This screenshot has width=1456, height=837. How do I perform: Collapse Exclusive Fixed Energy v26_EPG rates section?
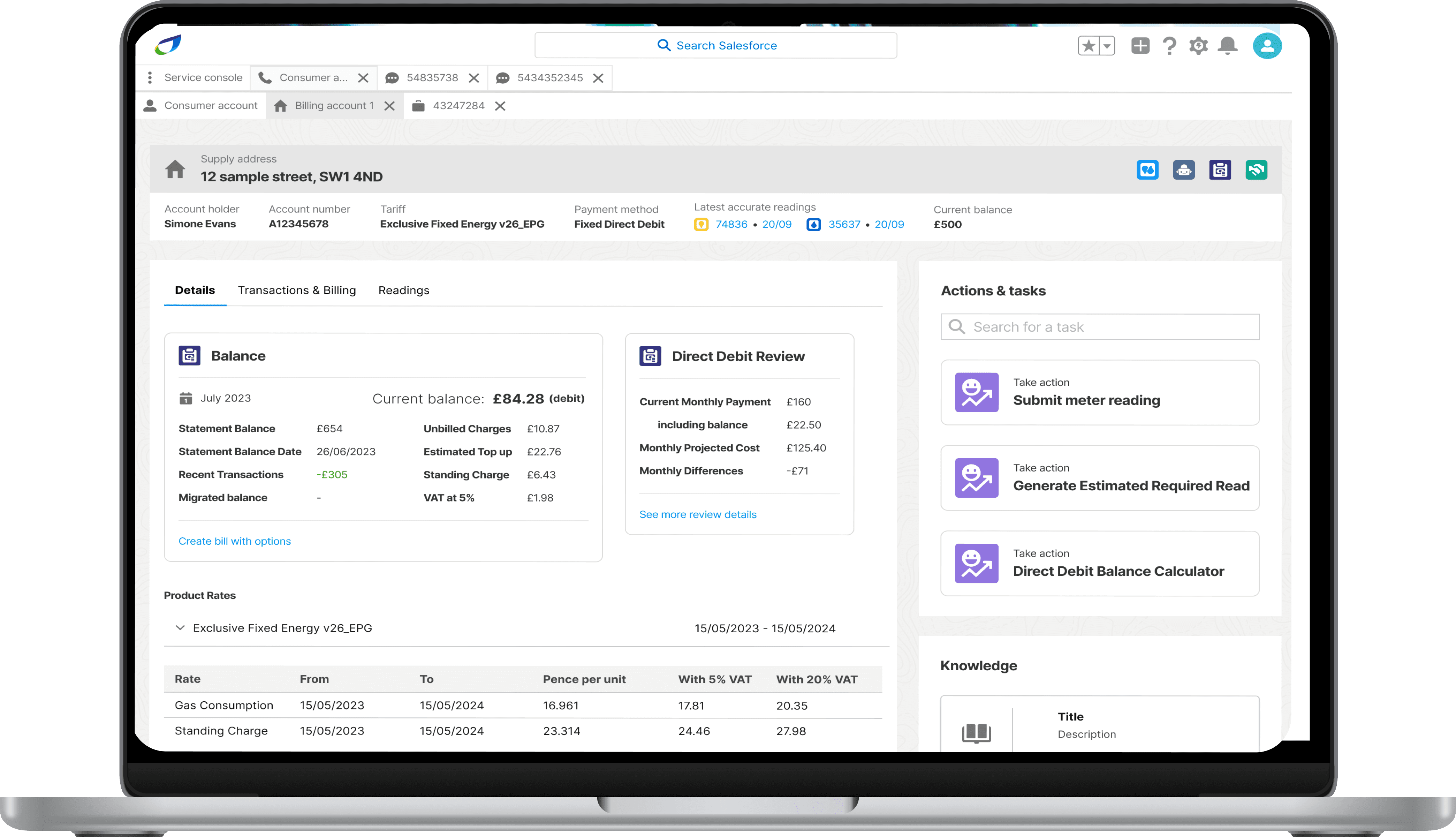(180, 627)
